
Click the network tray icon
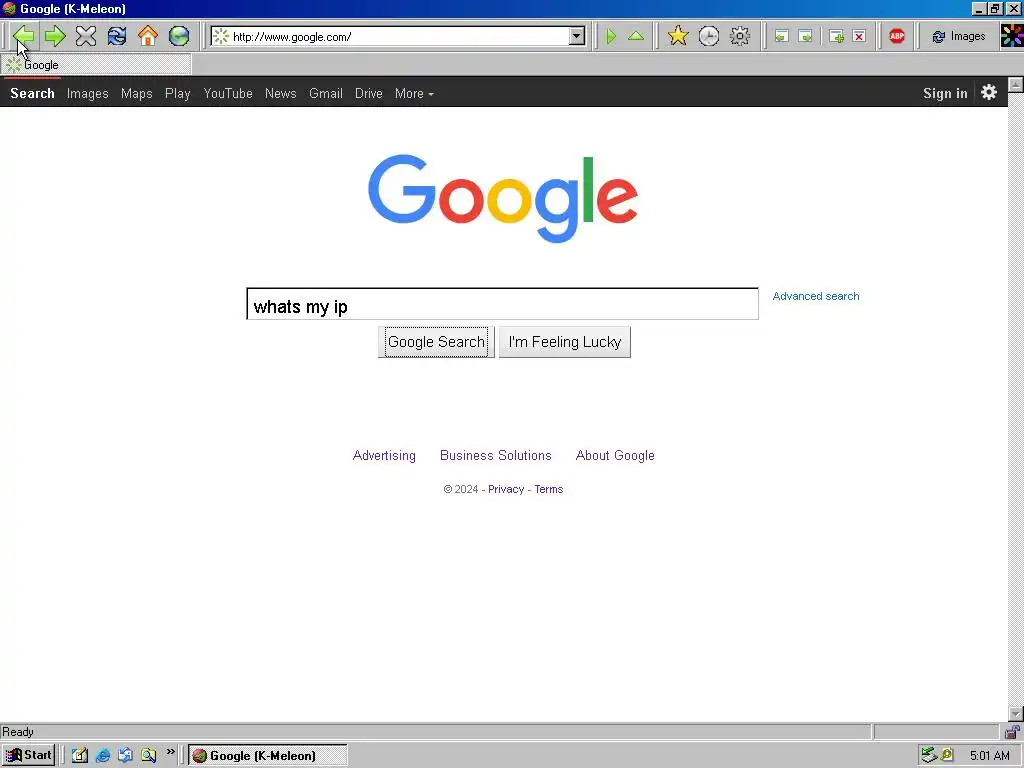[929, 756]
